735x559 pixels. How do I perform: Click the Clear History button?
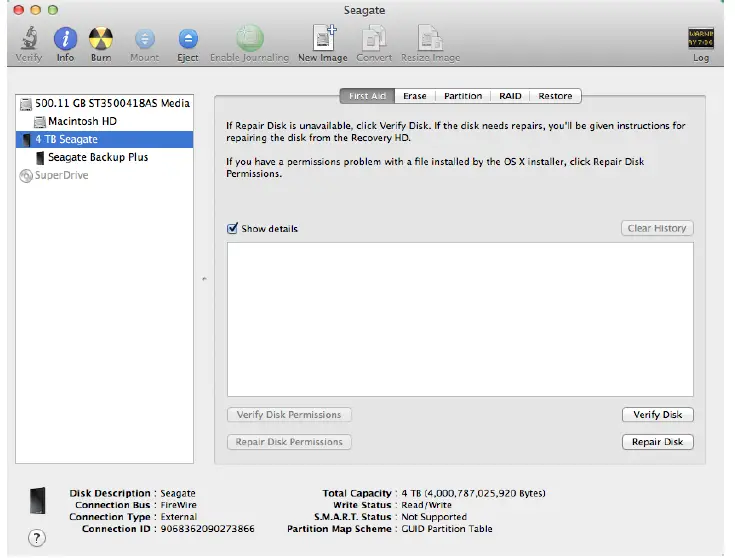coord(657,228)
